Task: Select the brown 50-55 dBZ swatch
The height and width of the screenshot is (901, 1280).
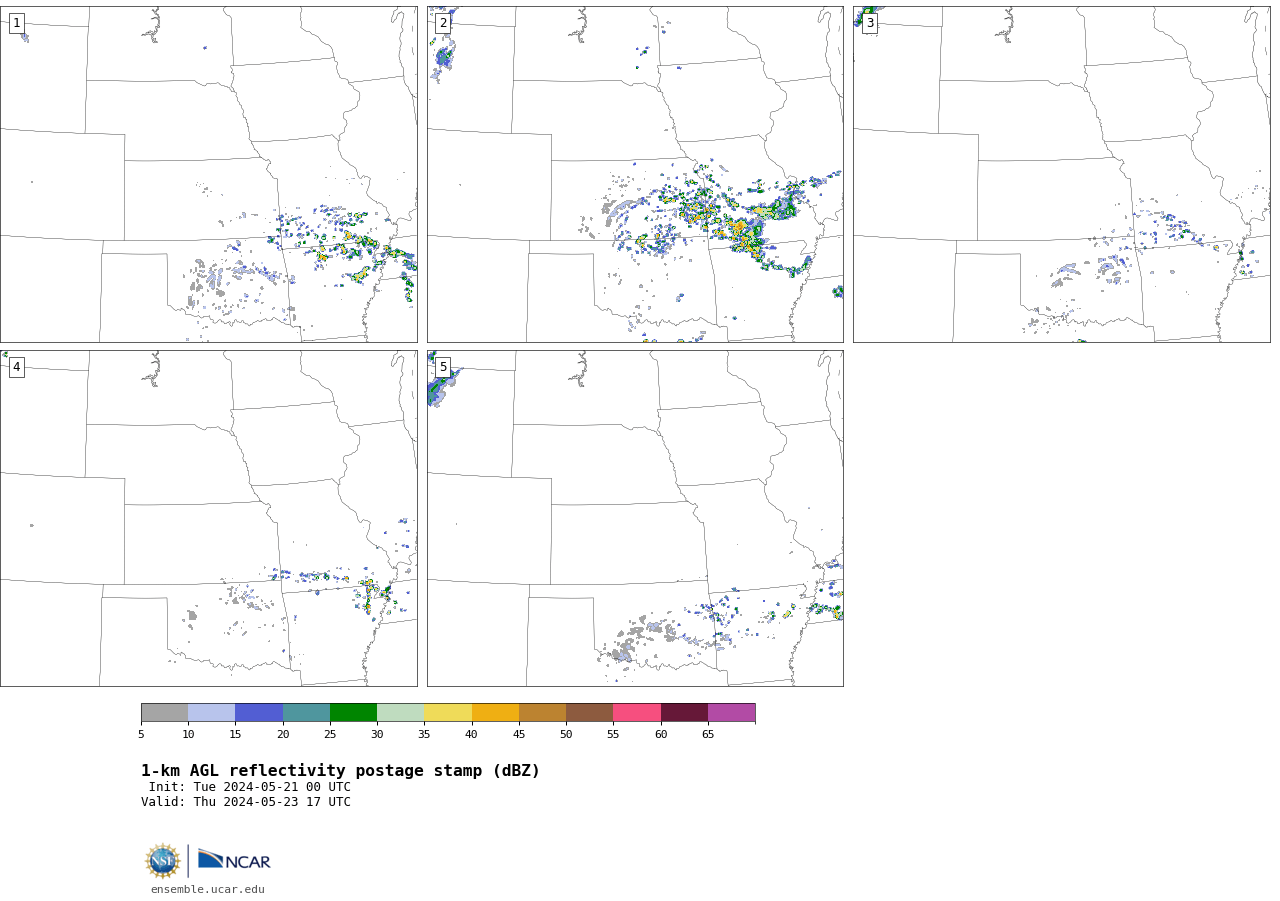Action: (589, 712)
